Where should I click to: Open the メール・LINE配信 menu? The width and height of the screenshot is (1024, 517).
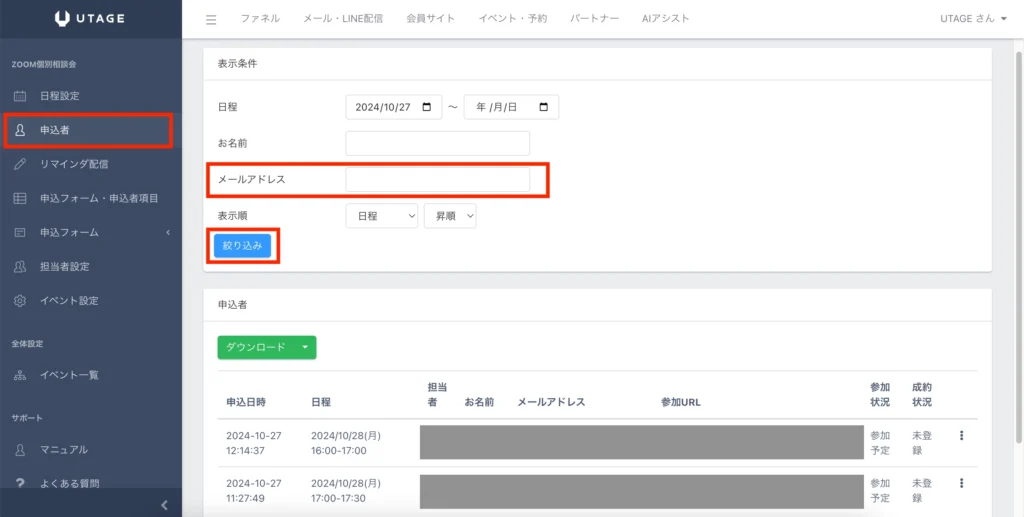coord(343,18)
